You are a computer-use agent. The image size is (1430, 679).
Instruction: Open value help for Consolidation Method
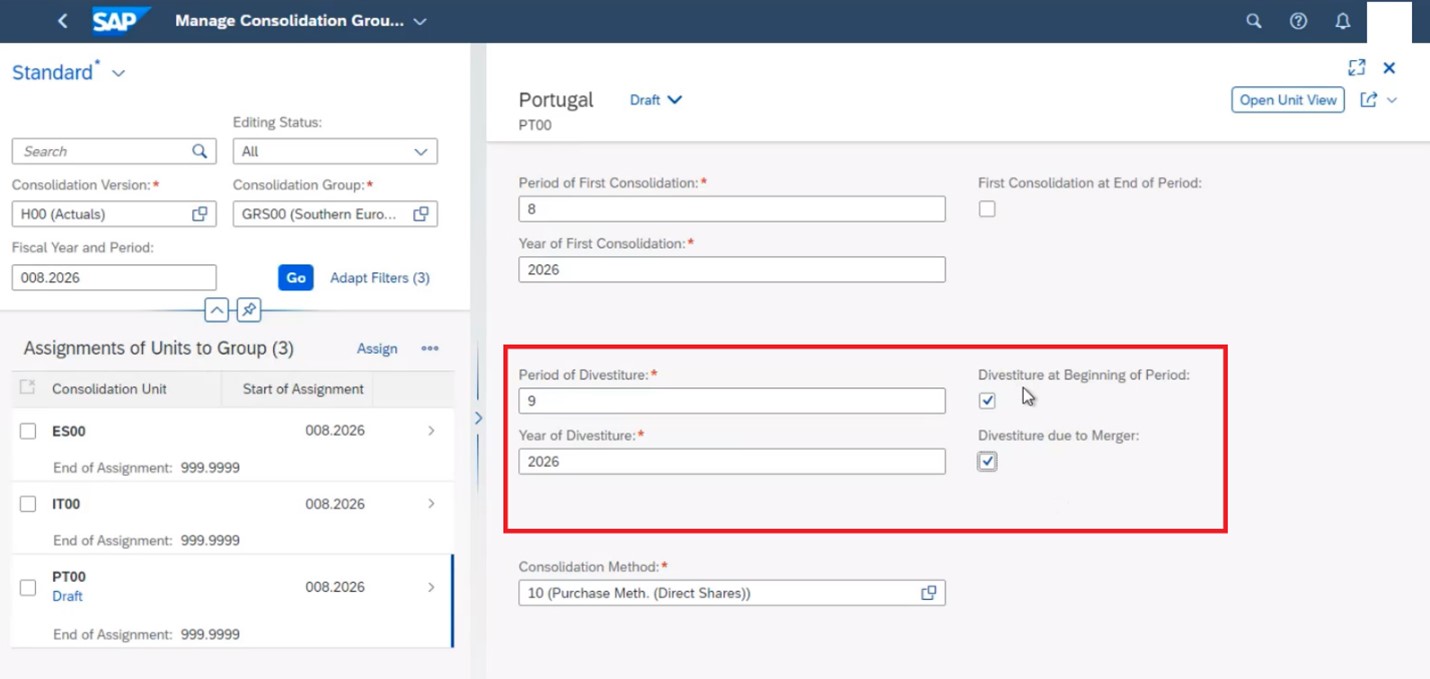[929, 593]
